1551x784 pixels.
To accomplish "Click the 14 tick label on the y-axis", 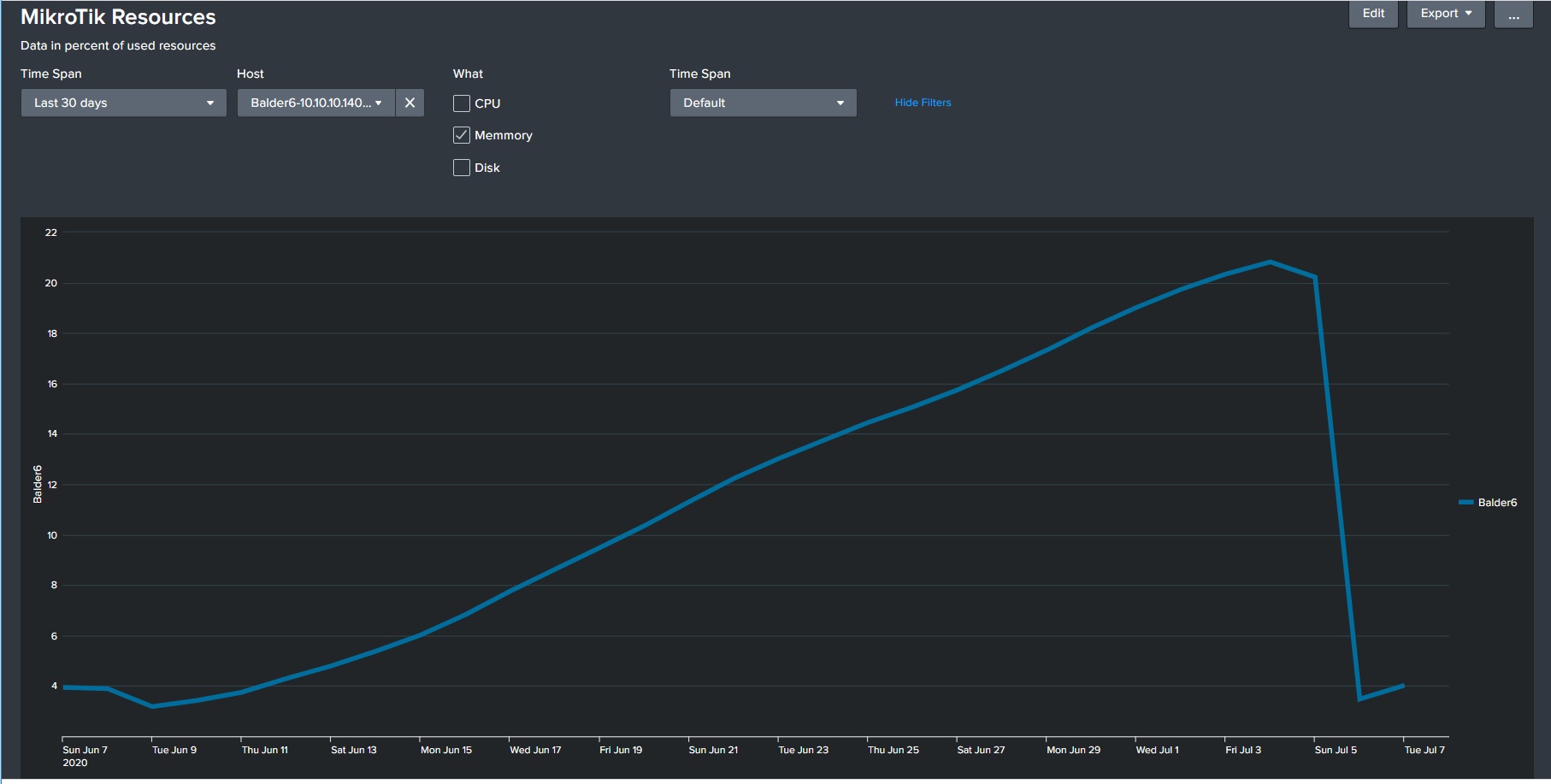I will coord(52,434).
